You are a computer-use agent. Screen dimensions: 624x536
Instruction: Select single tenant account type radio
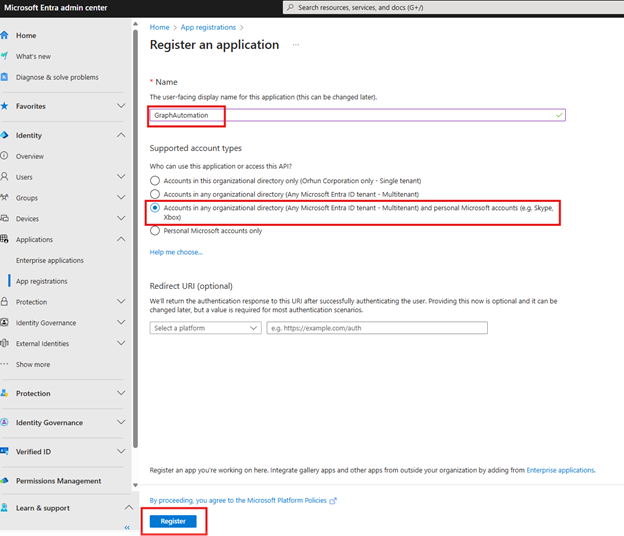pos(154,181)
